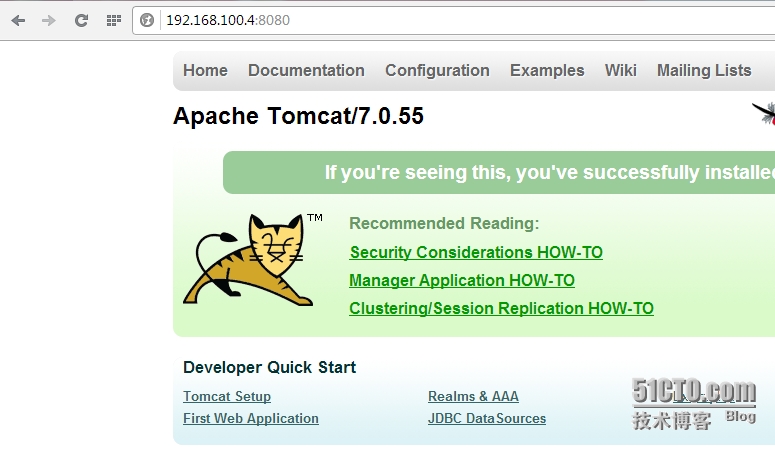The height and width of the screenshot is (449, 775).
Task: Reload the page with the refresh icon
Action: coord(81,20)
